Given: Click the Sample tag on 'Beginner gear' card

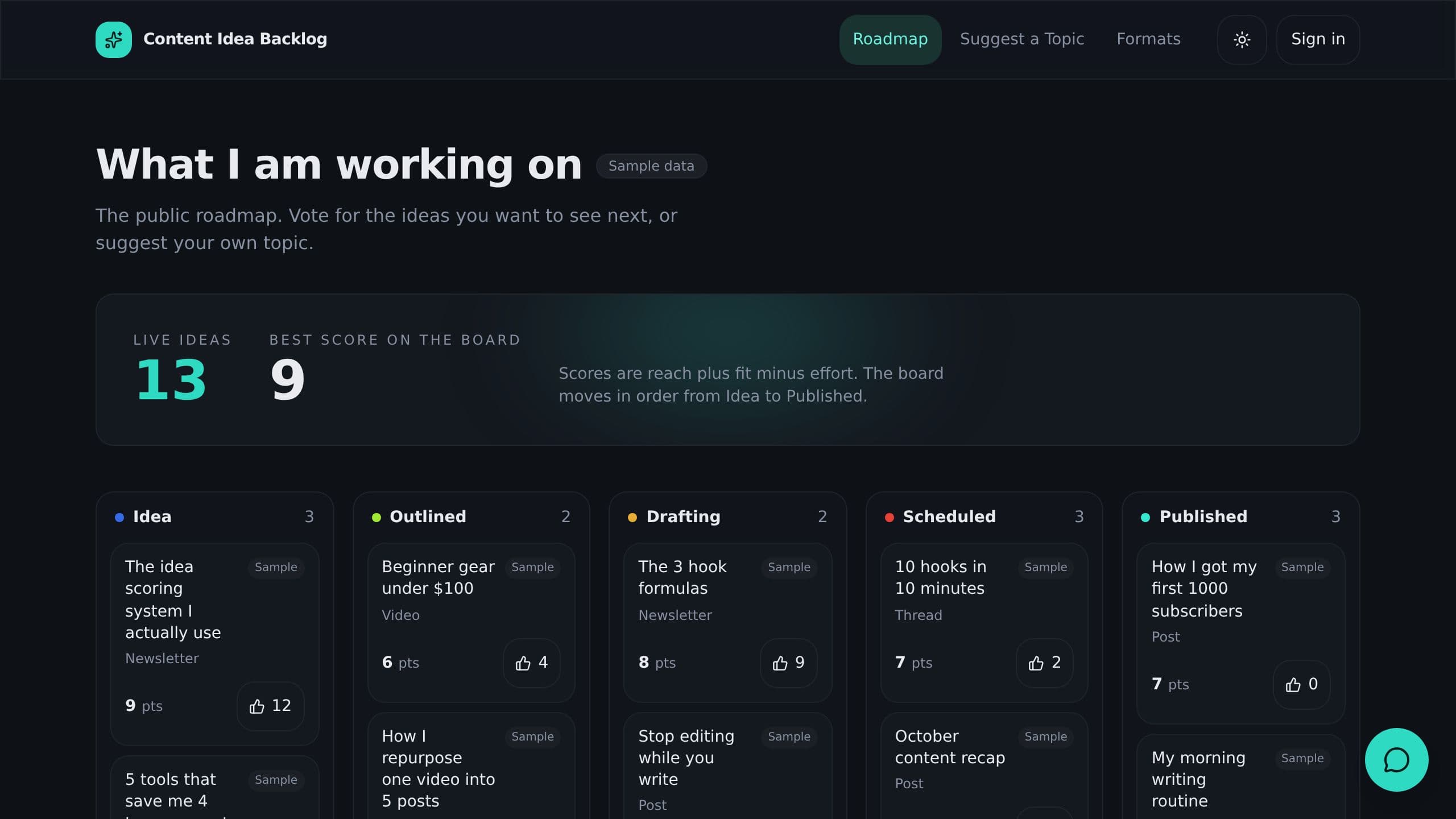Looking at the screenshot, I should point(532,567).
